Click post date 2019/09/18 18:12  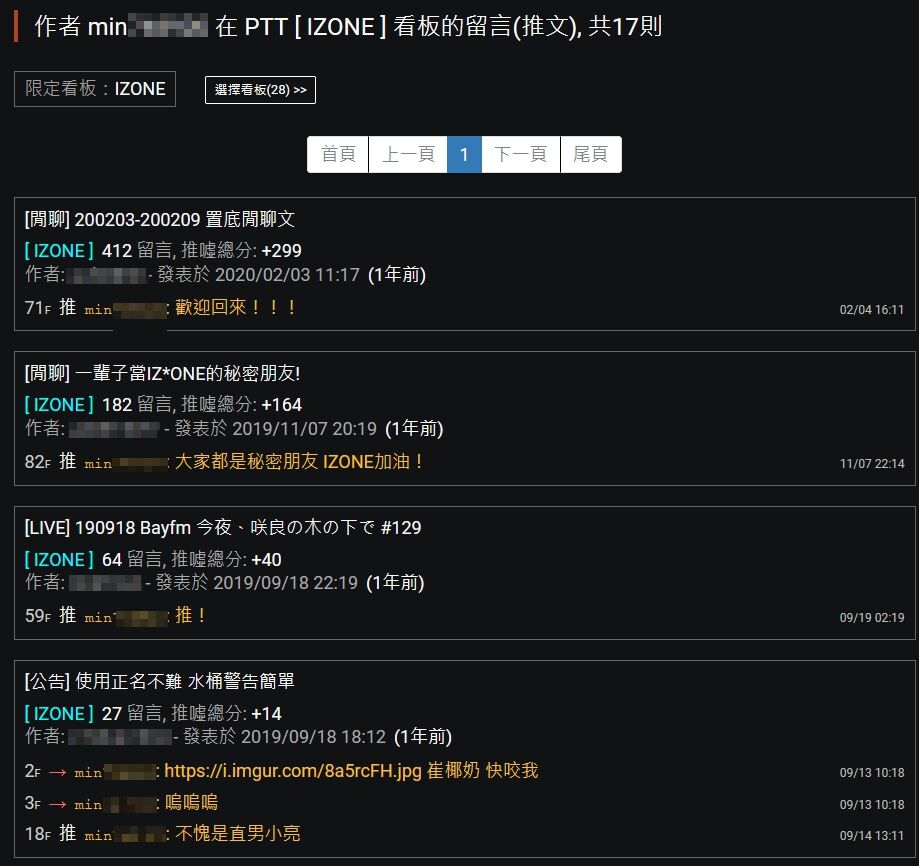point(314,737)
